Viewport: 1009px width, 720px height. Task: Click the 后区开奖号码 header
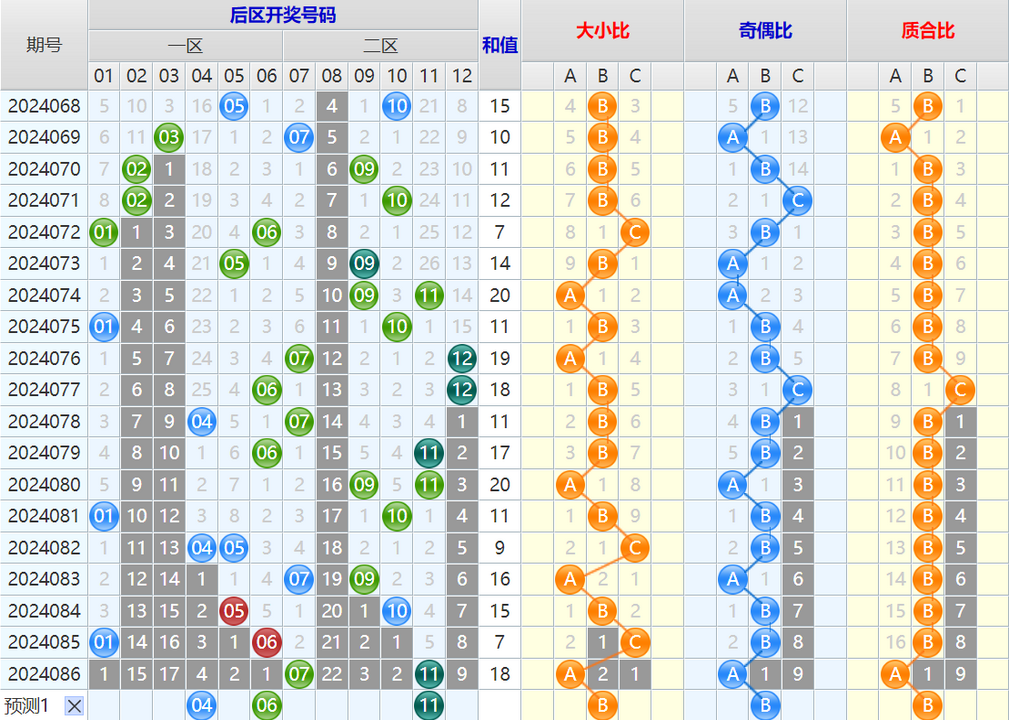pos(283,14)
